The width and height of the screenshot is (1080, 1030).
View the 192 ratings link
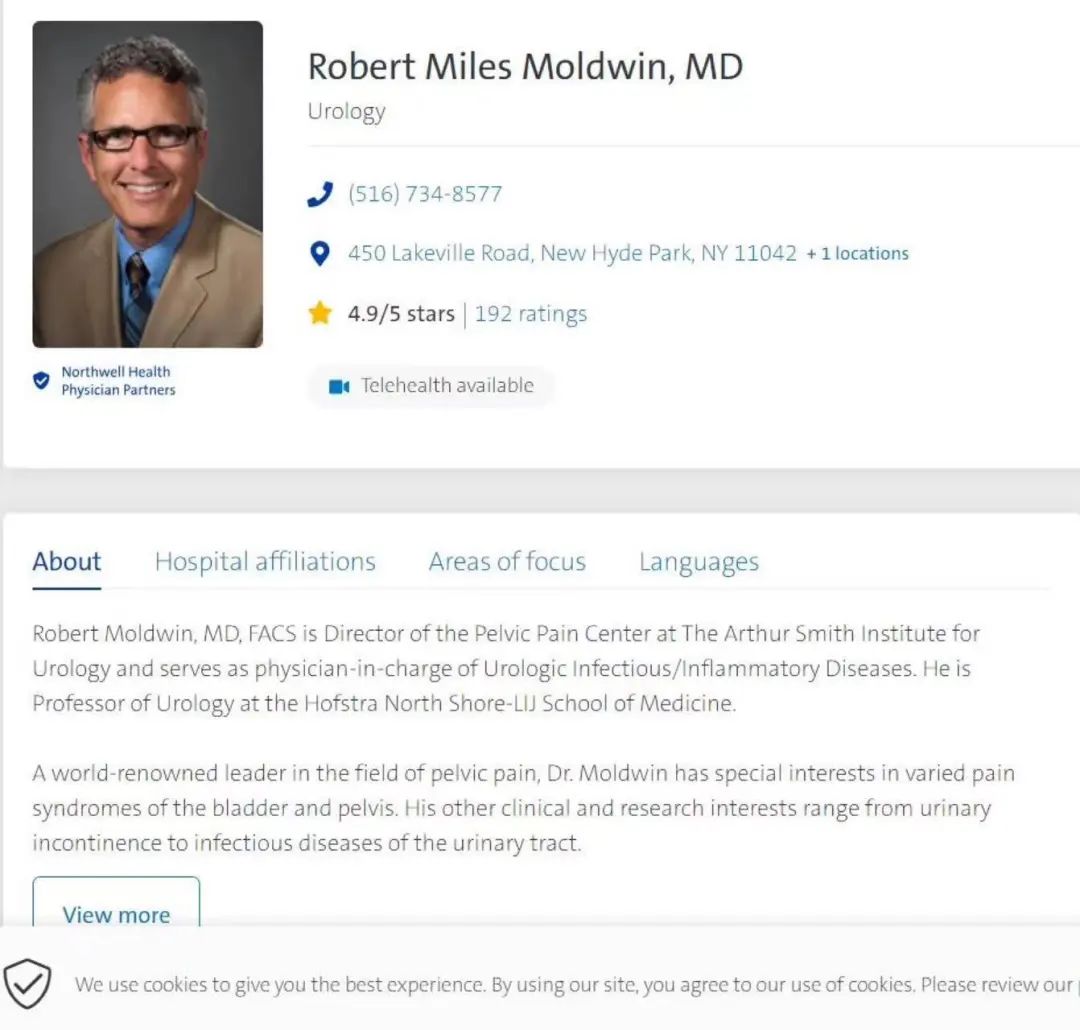pos(530,314)
